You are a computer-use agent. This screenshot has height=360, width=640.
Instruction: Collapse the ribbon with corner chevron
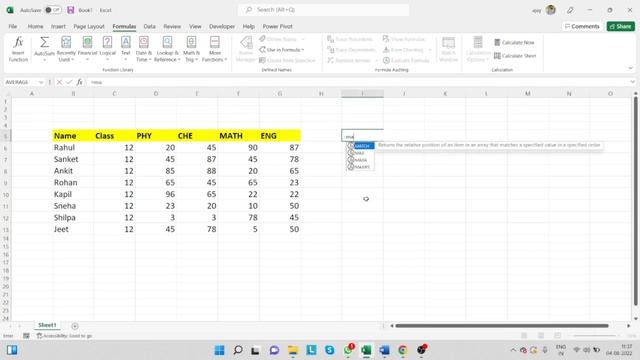tap(631, 68)
